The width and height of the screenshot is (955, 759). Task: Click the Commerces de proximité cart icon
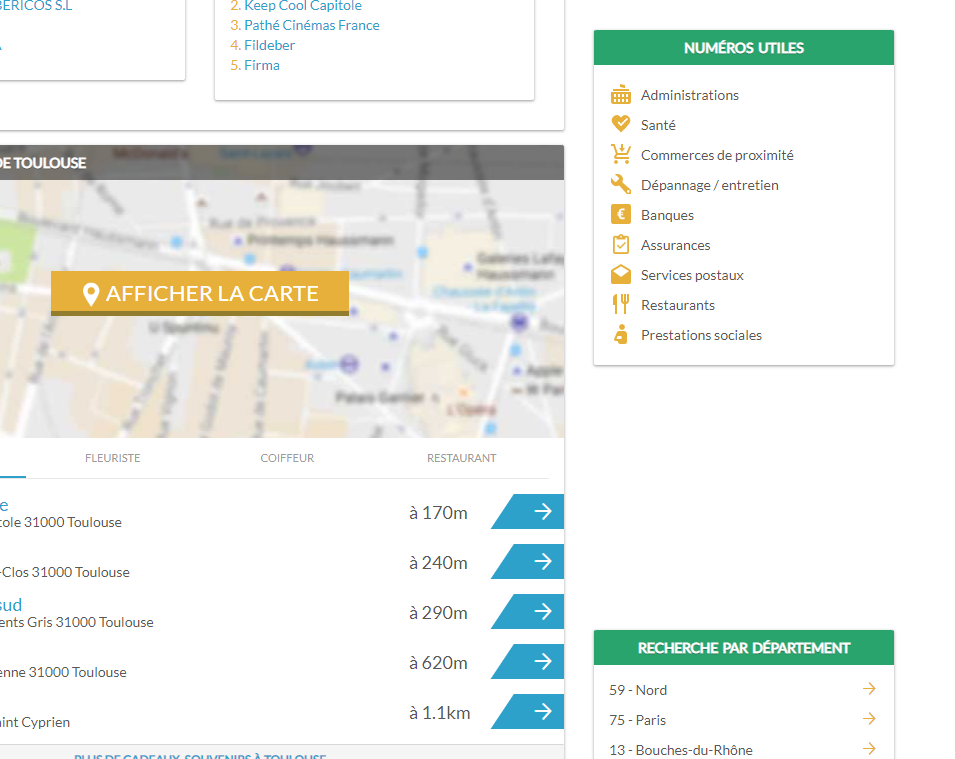click(621, 154)
